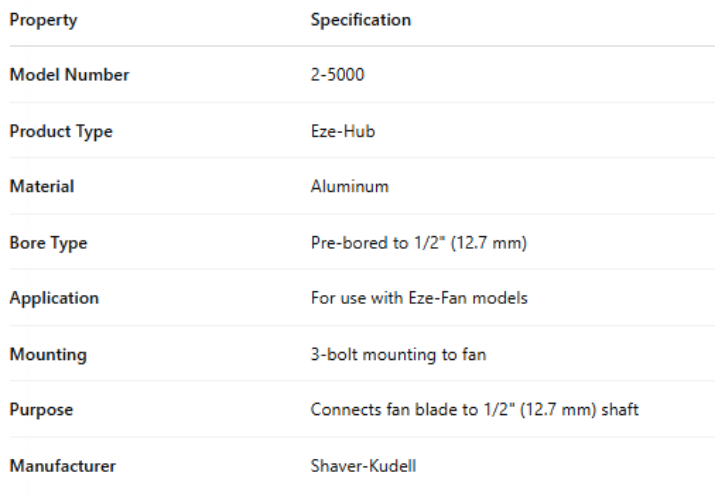Screen dimensions: 715x500
Task: Click the '3-bolt mounting to fan' value
Action: pos(398,354)
